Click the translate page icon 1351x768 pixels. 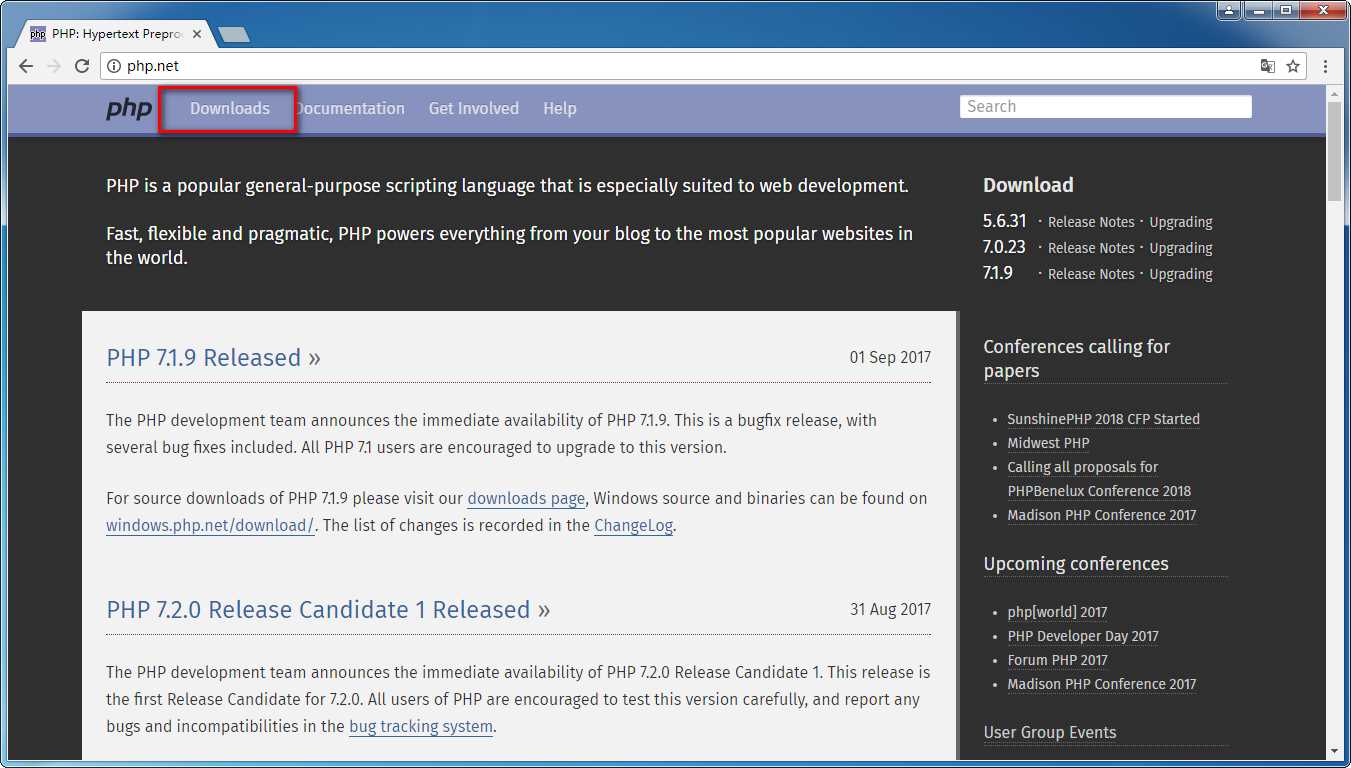(1267, 66)
